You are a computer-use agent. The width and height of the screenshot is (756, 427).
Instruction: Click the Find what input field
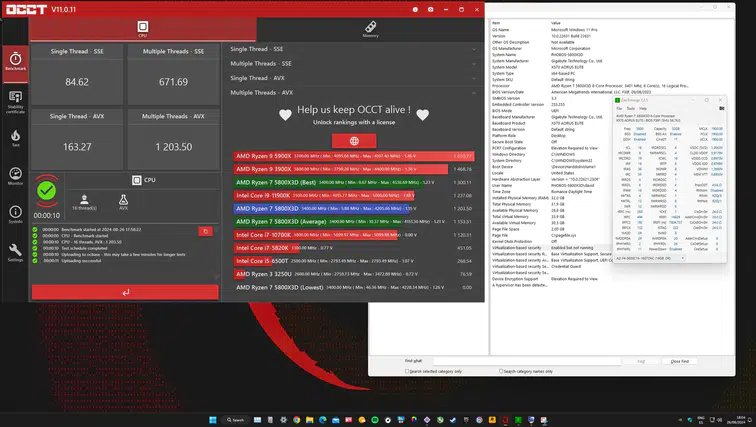tap(526, 361)
